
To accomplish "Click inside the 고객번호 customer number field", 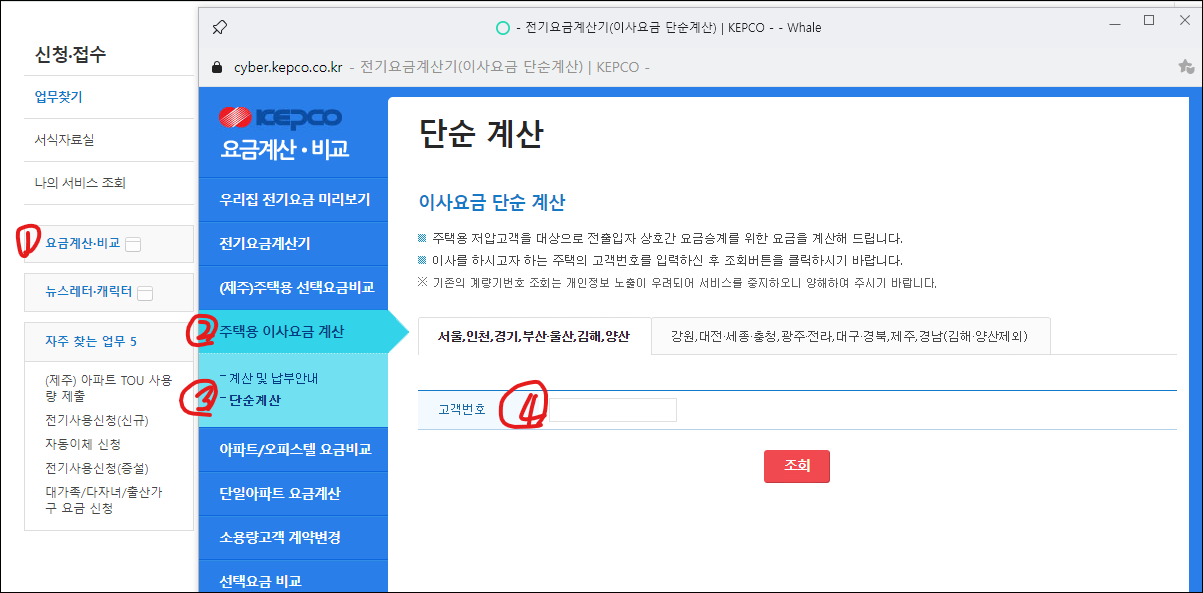I will (612, 409).
